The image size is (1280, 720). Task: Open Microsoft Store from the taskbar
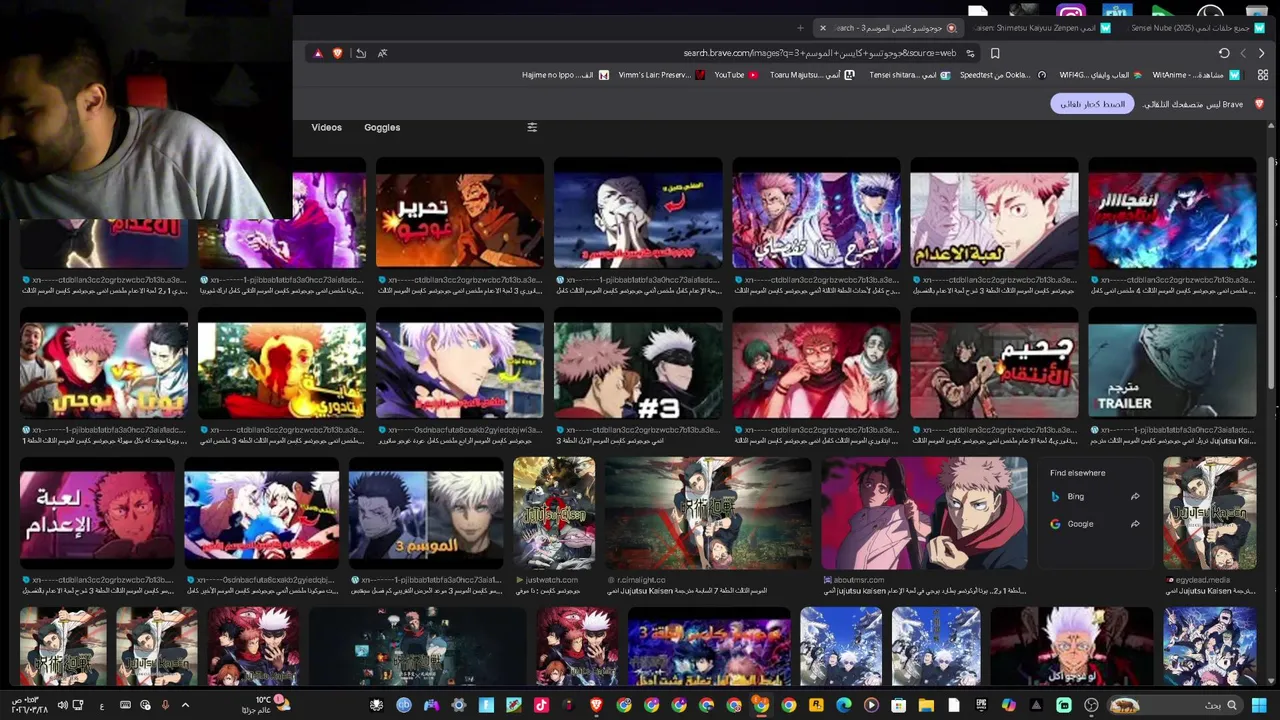[898, 705]
